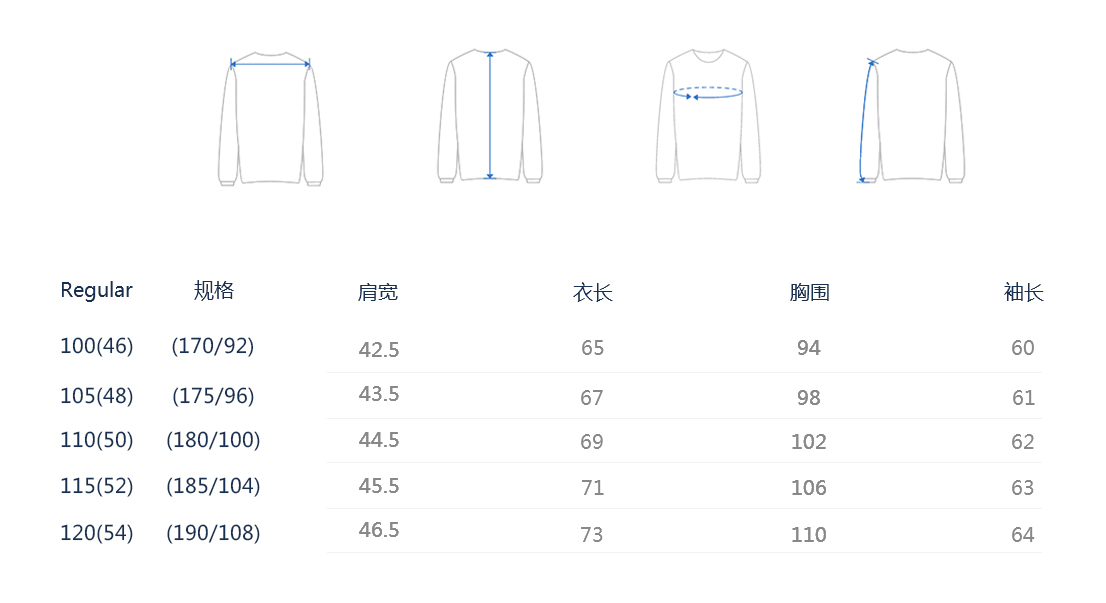This screenshot has height=603, width=1106.
Task: Select the 115(52) size row label
Action: (96, 486)
